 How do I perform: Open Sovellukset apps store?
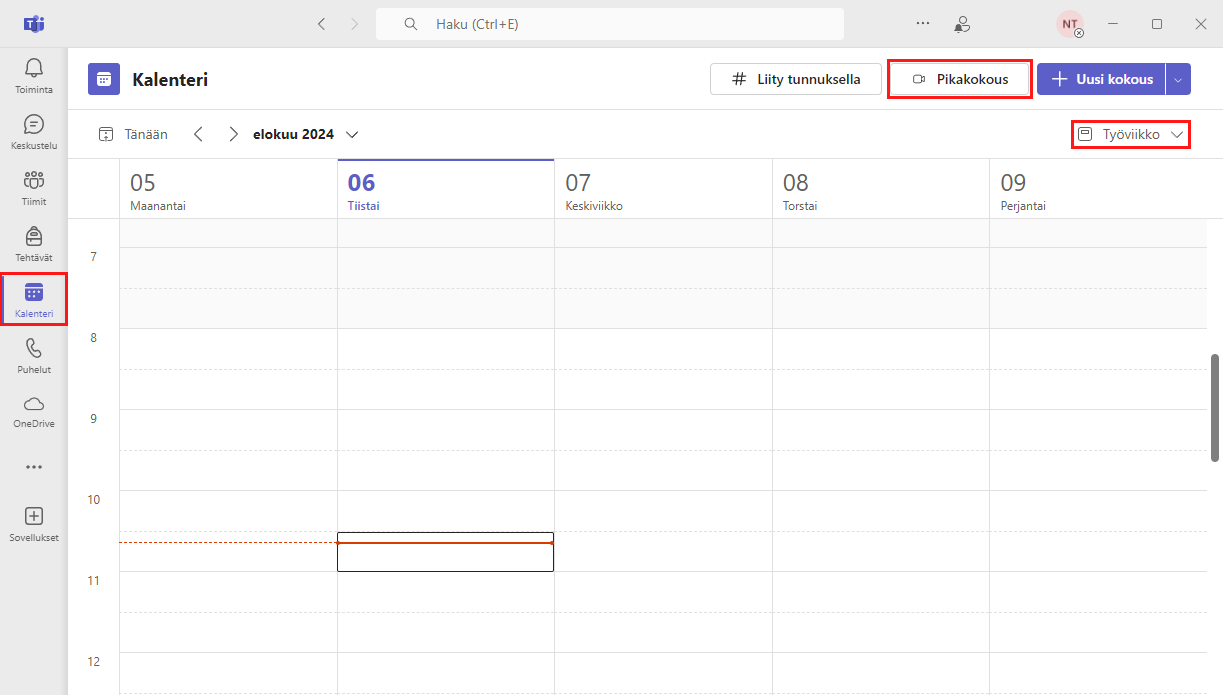pos(34,524)
